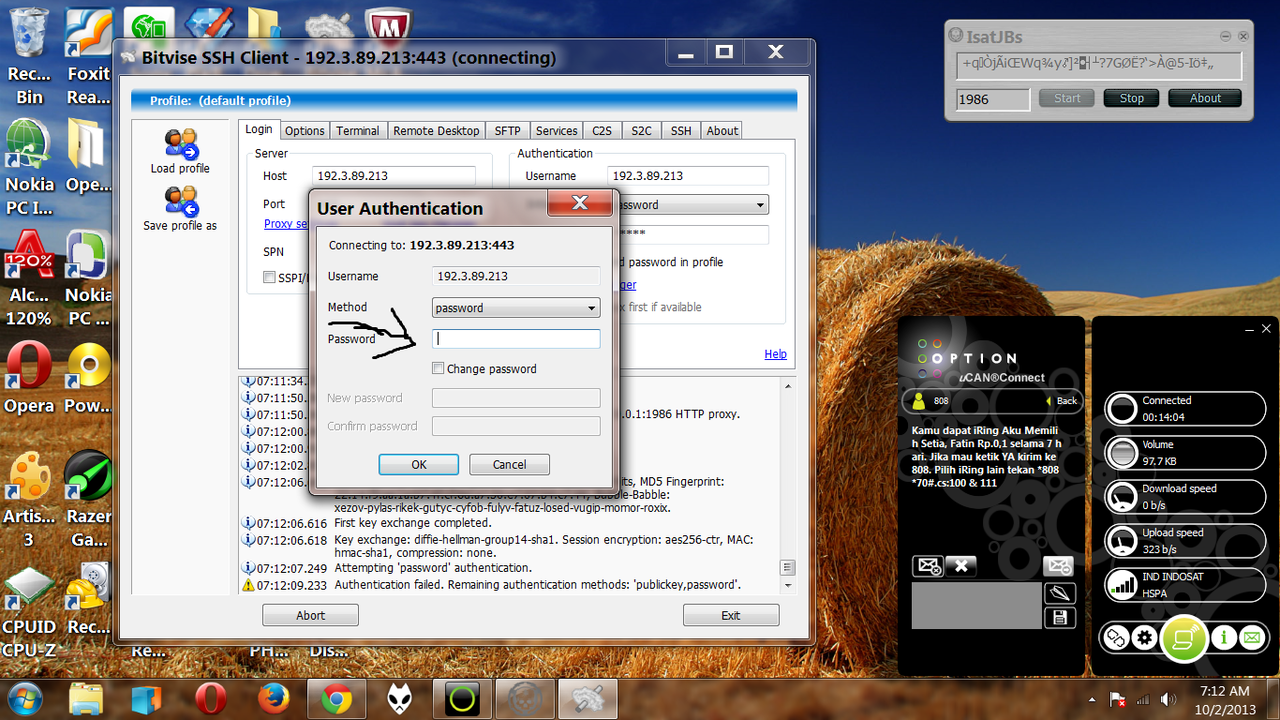Click OK in the User Authentication dialog

(419, 464)
